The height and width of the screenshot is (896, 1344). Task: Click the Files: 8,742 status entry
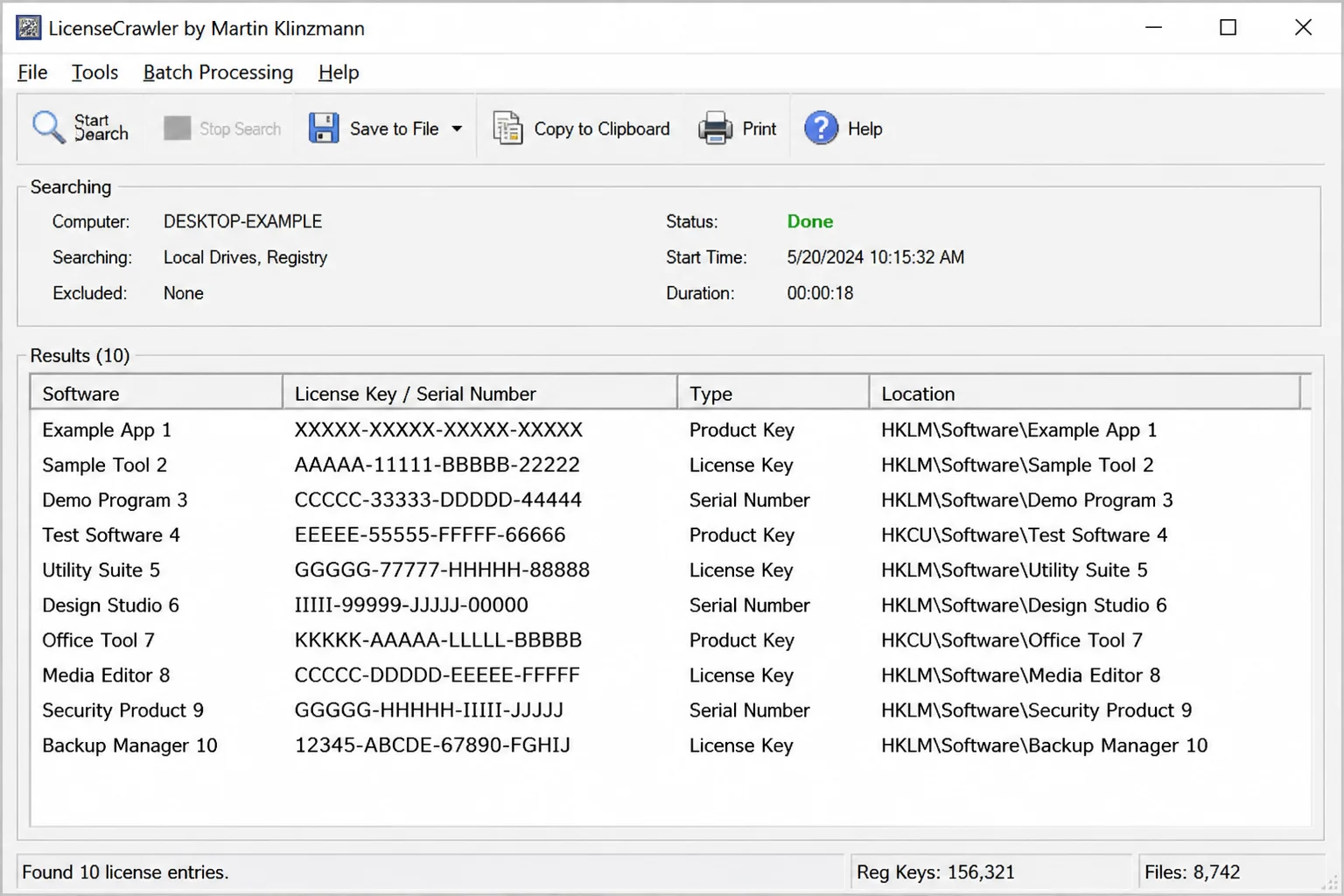pos(1192,872)
